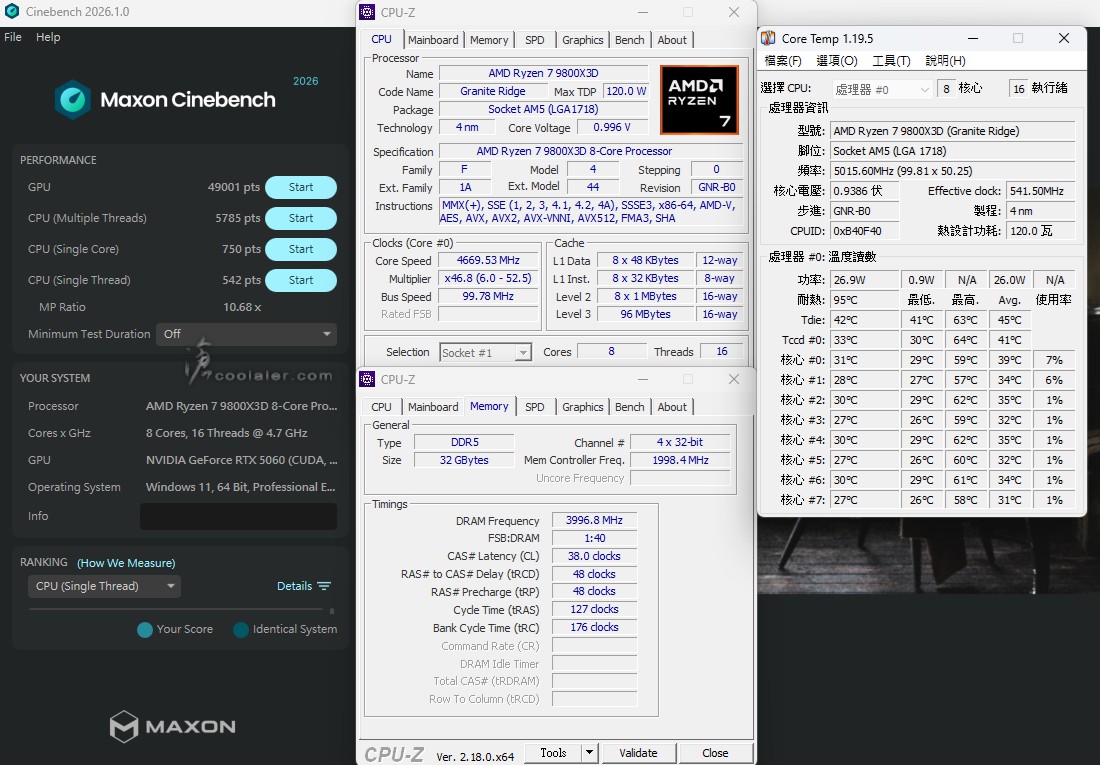Click the Identical System legend circle
1100x765 pixels.
point(241,630)
